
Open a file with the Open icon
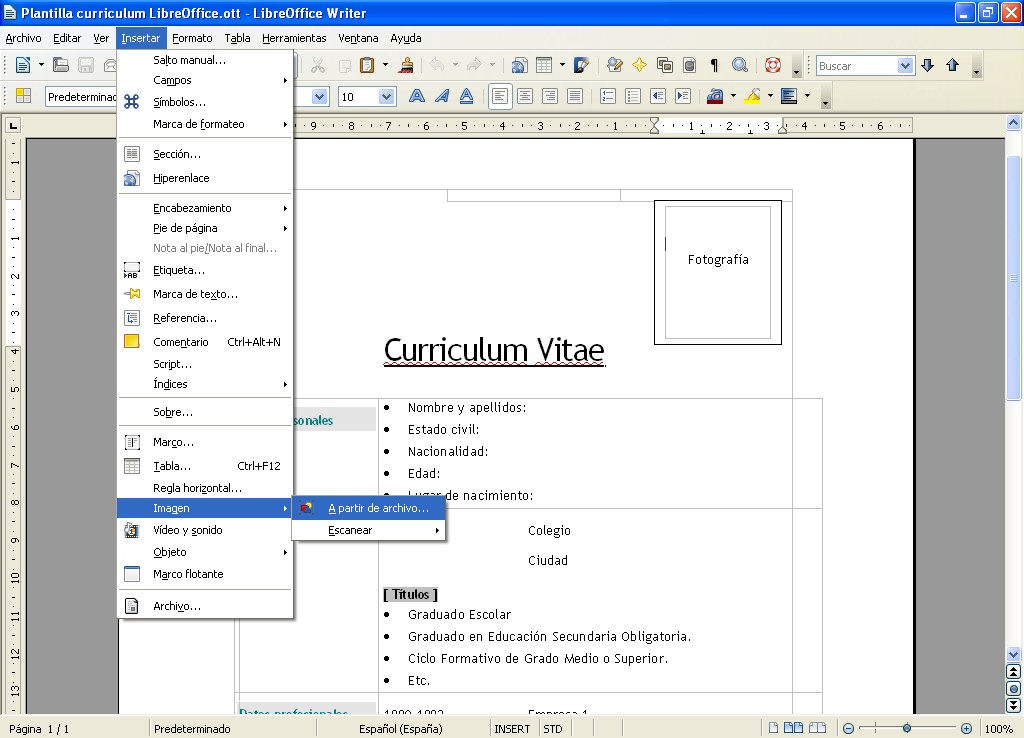pos(61,65)
